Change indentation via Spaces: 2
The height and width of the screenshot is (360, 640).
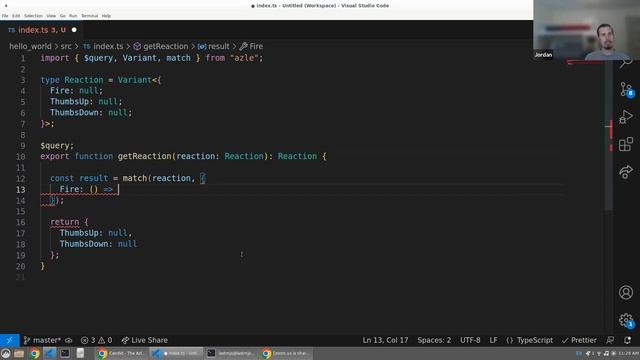tap(434, 340)
